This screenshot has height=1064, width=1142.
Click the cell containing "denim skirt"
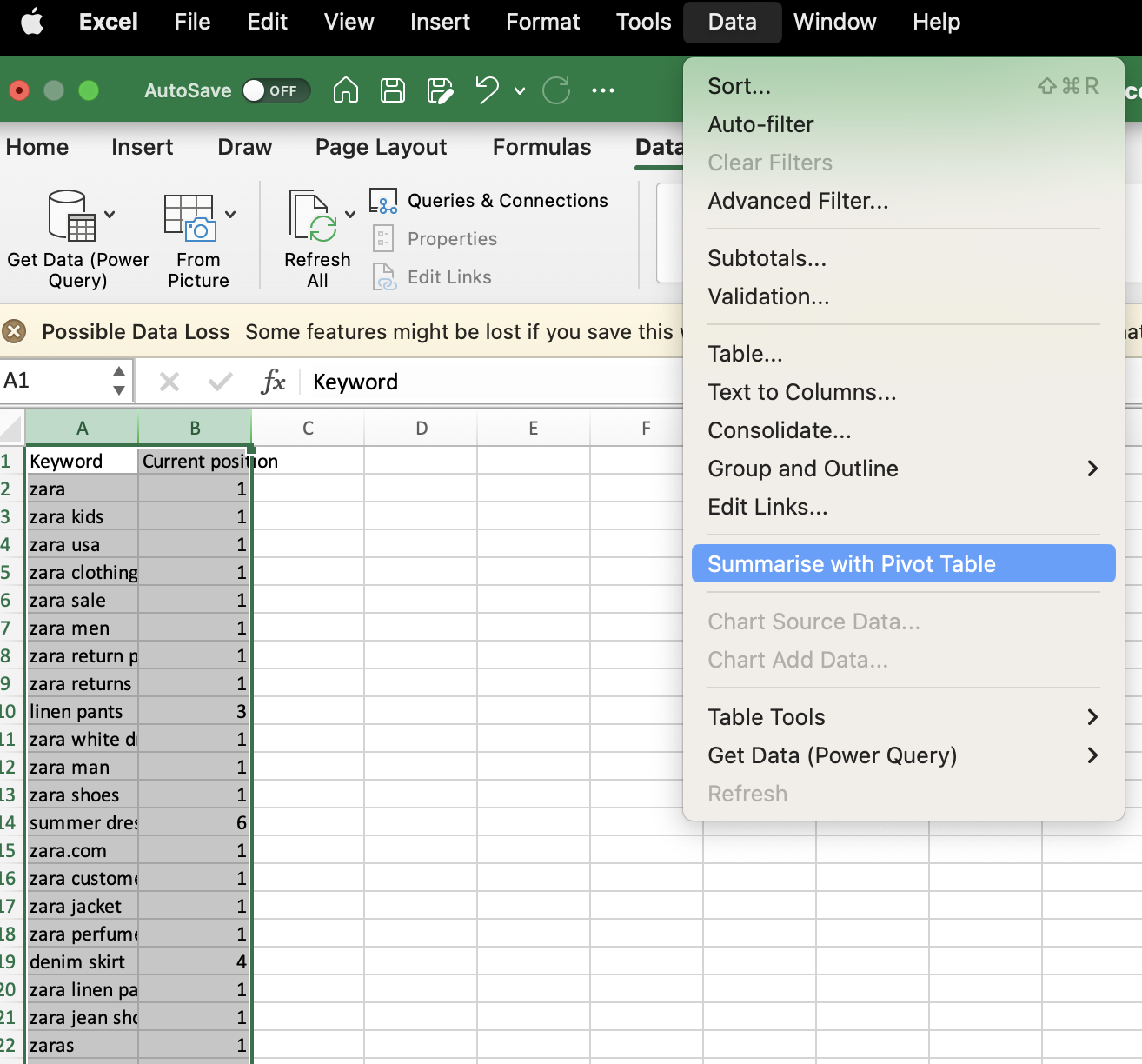[x=82, y=961]
